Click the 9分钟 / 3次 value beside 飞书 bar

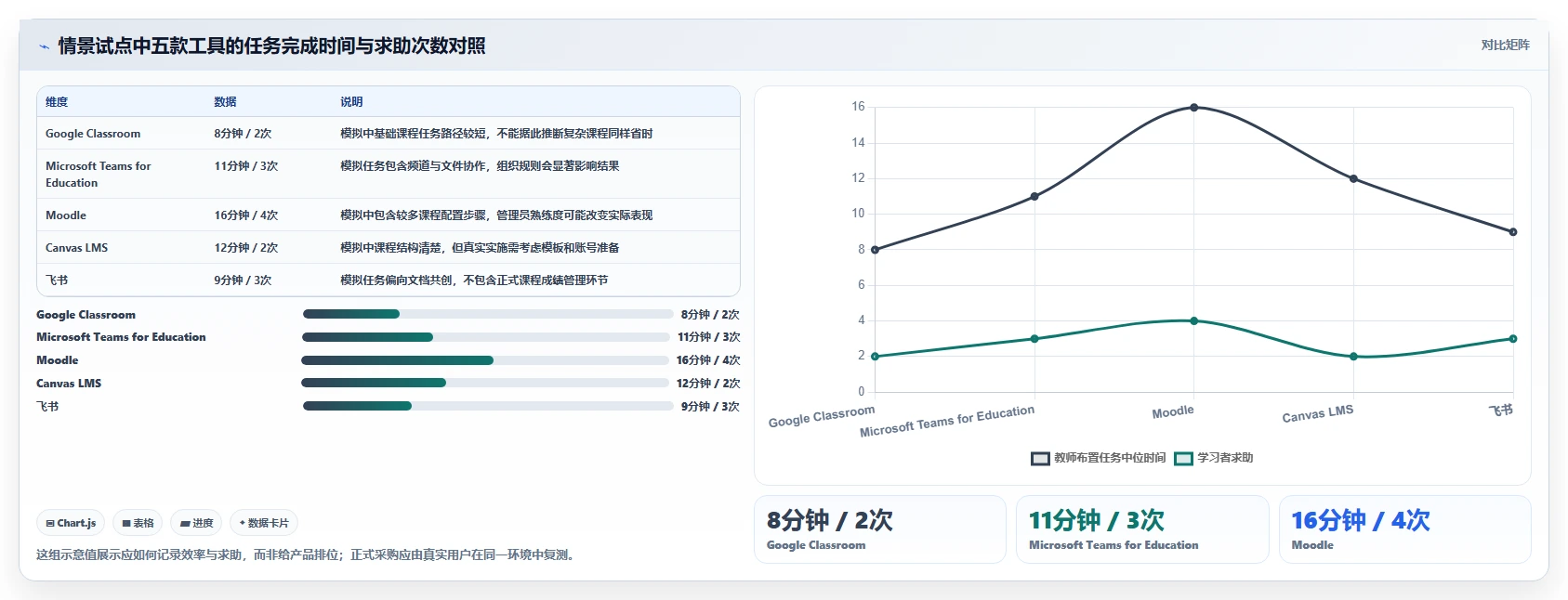tap(710, 407)
